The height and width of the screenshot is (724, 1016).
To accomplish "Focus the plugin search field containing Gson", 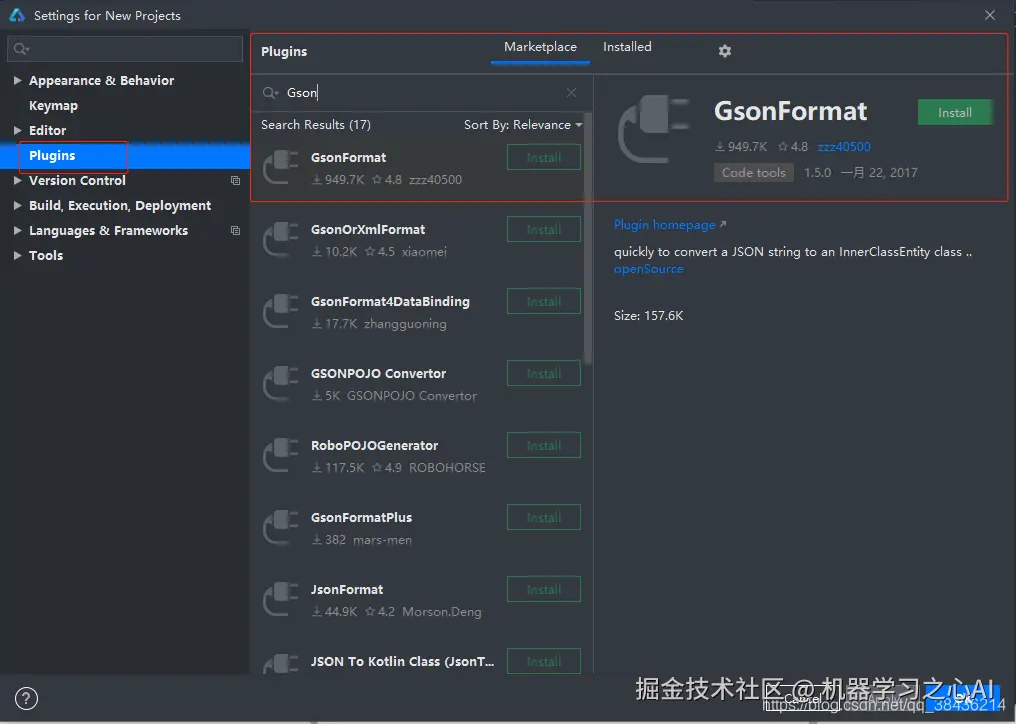I will 421,93.
